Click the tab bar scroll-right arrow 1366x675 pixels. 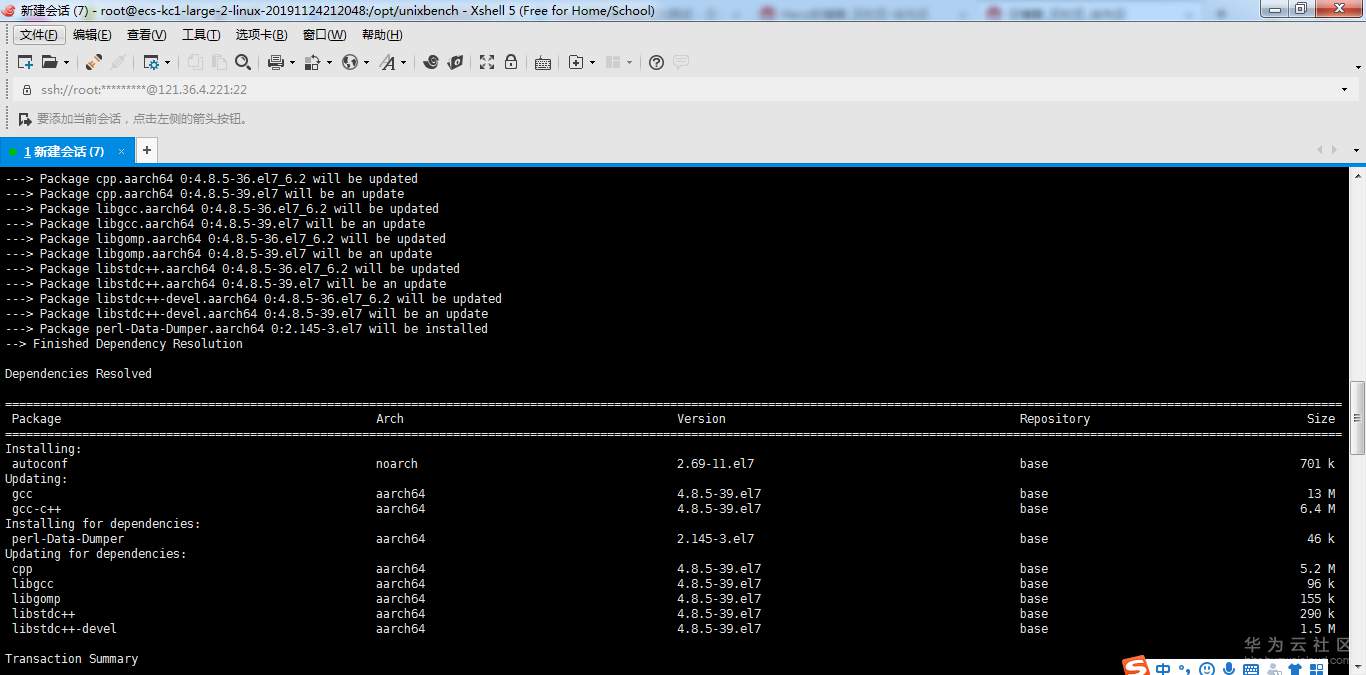1334,150
